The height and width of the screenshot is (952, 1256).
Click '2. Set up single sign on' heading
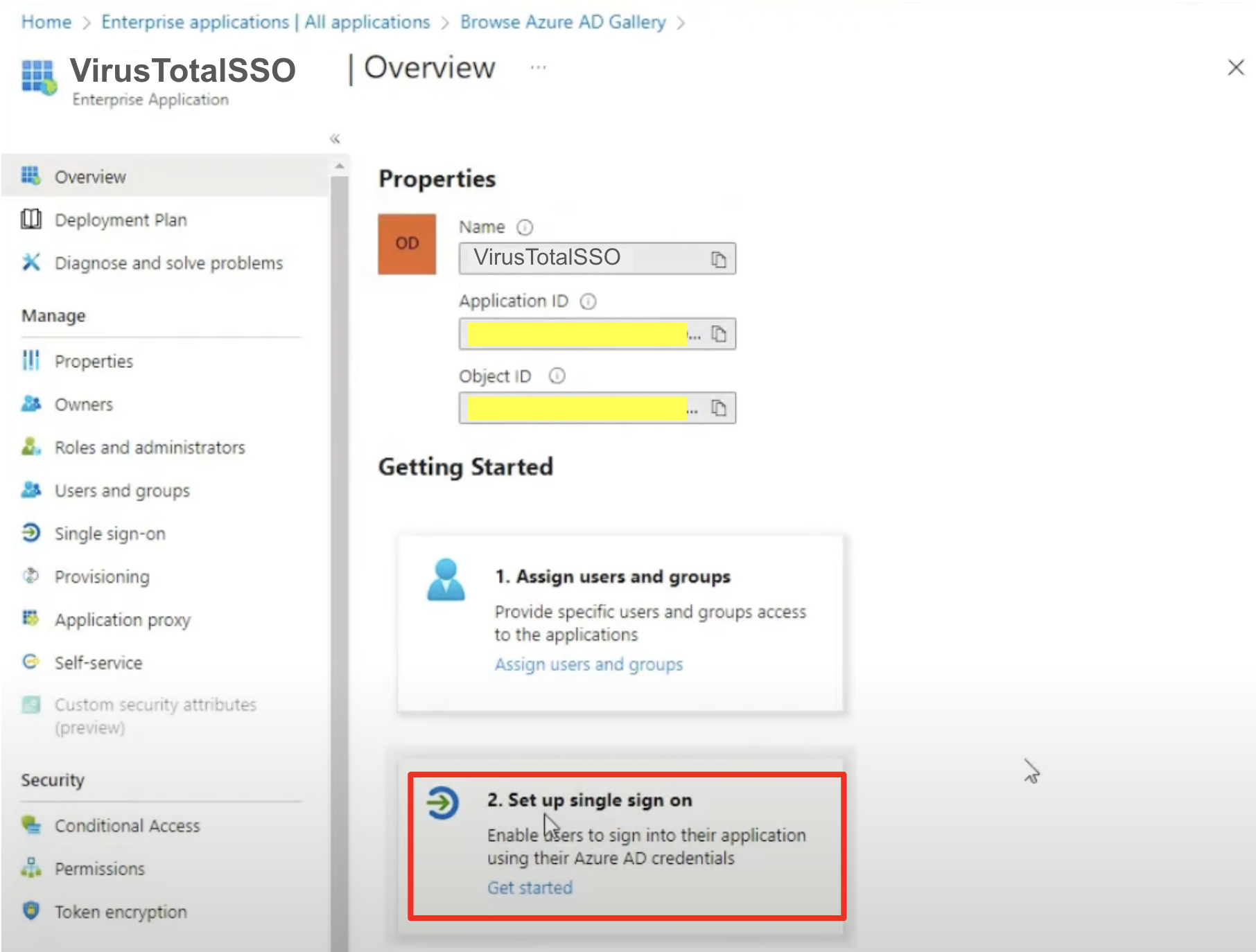tap(589, 800)
